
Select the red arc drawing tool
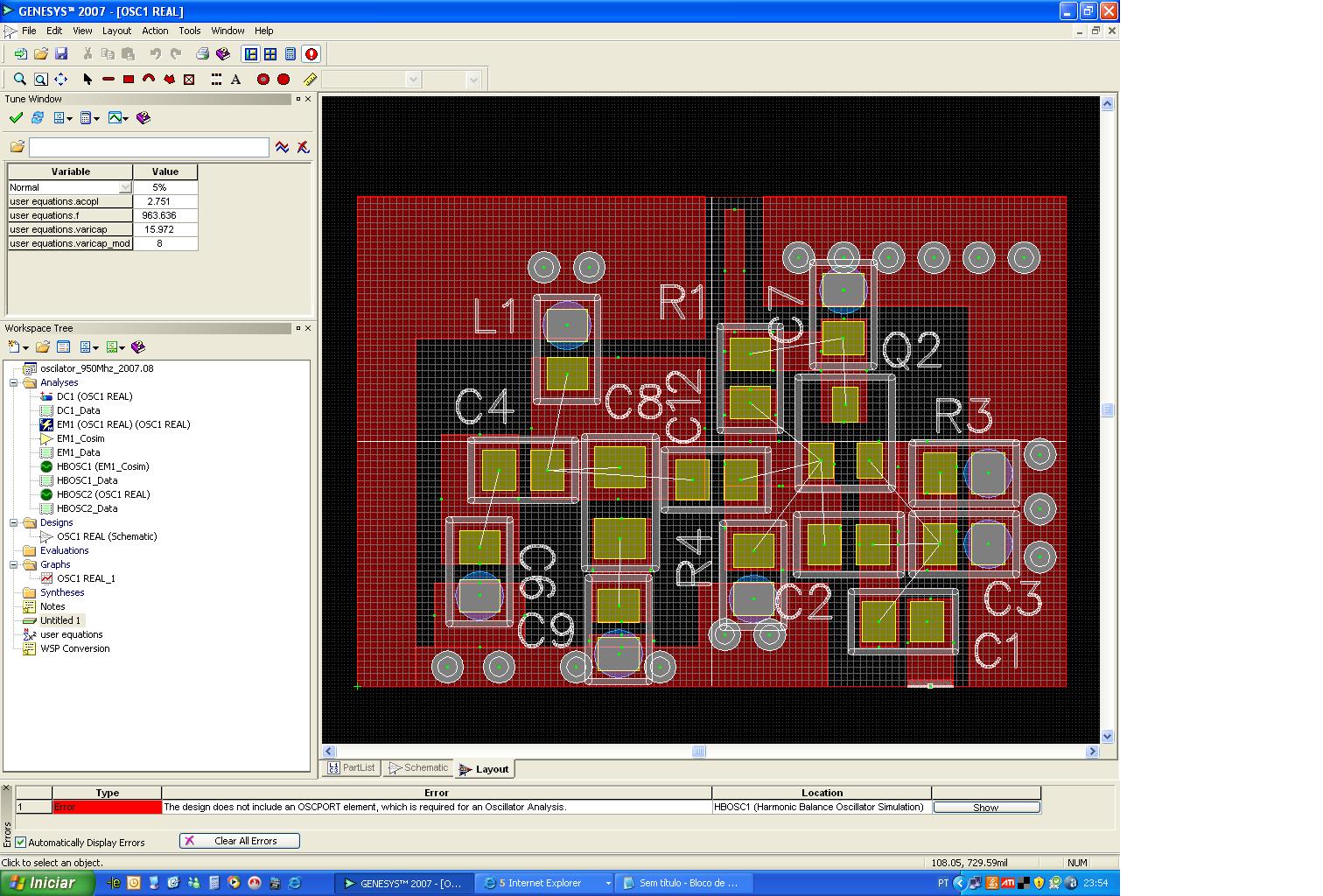pos(149,80)
